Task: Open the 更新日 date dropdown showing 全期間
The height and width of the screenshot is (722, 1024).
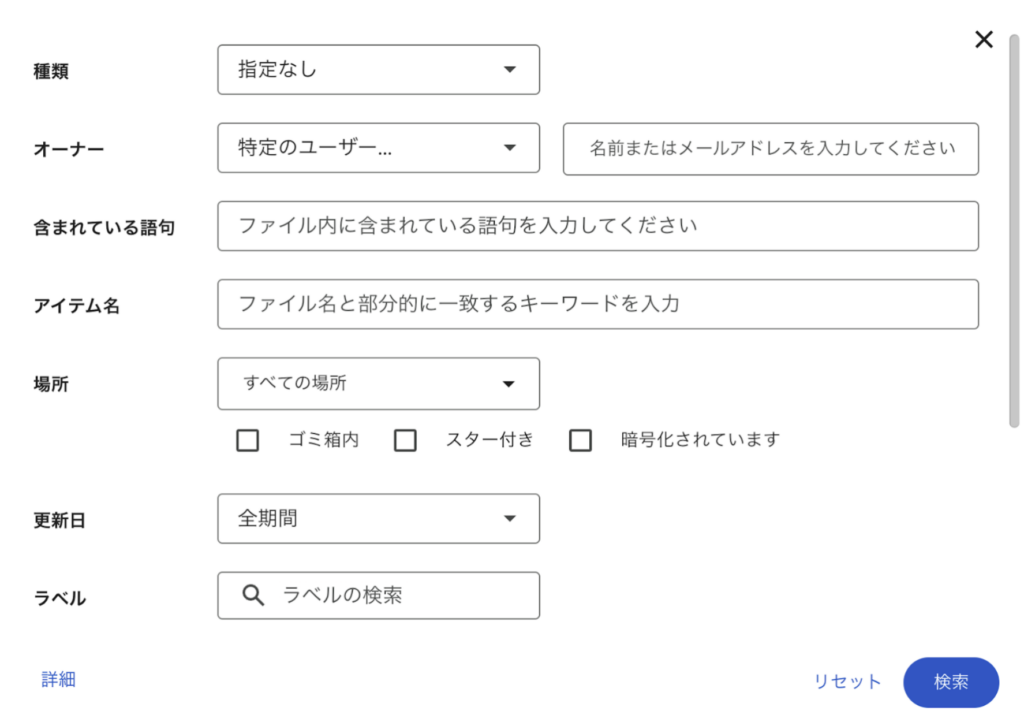Action: (x=378, y=519)
